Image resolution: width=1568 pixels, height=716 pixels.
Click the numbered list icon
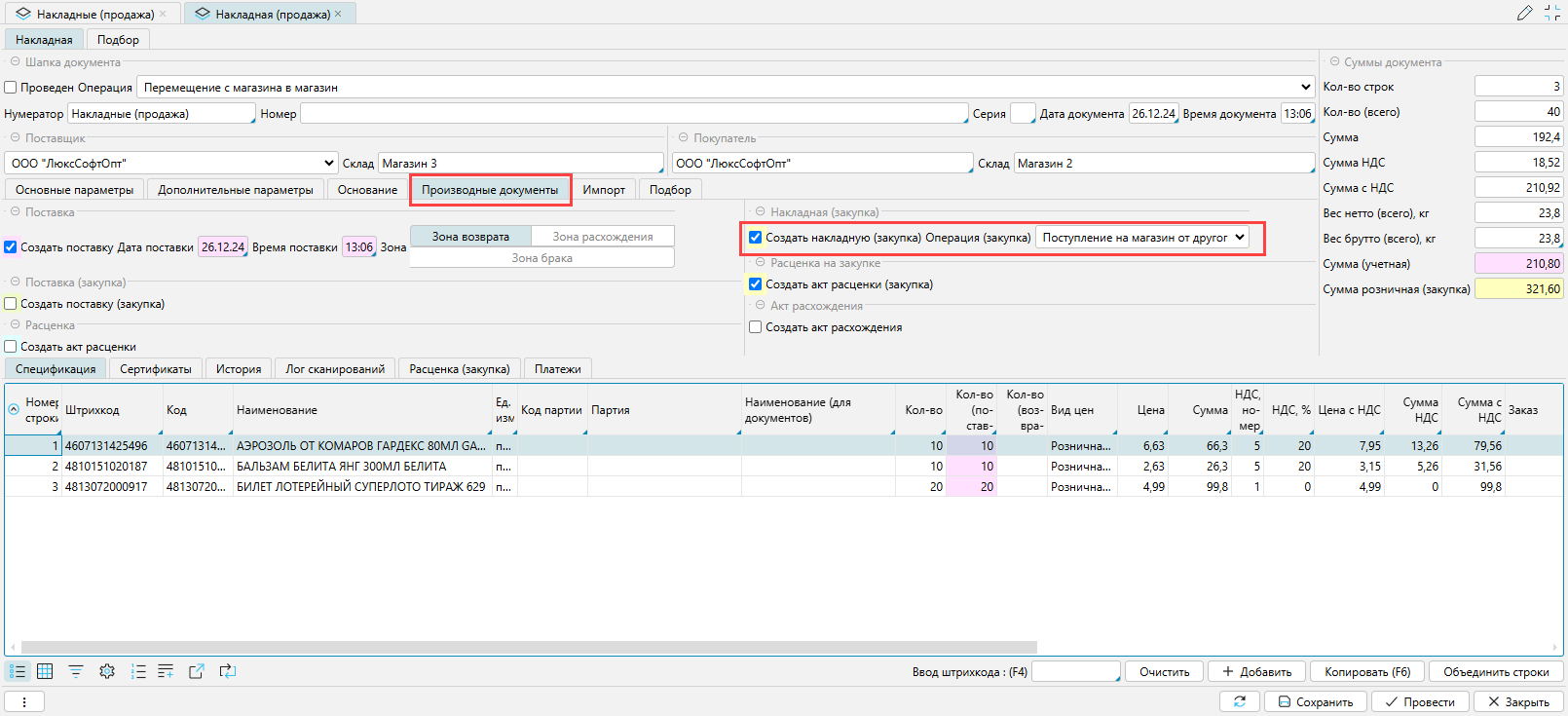[138, 671]
